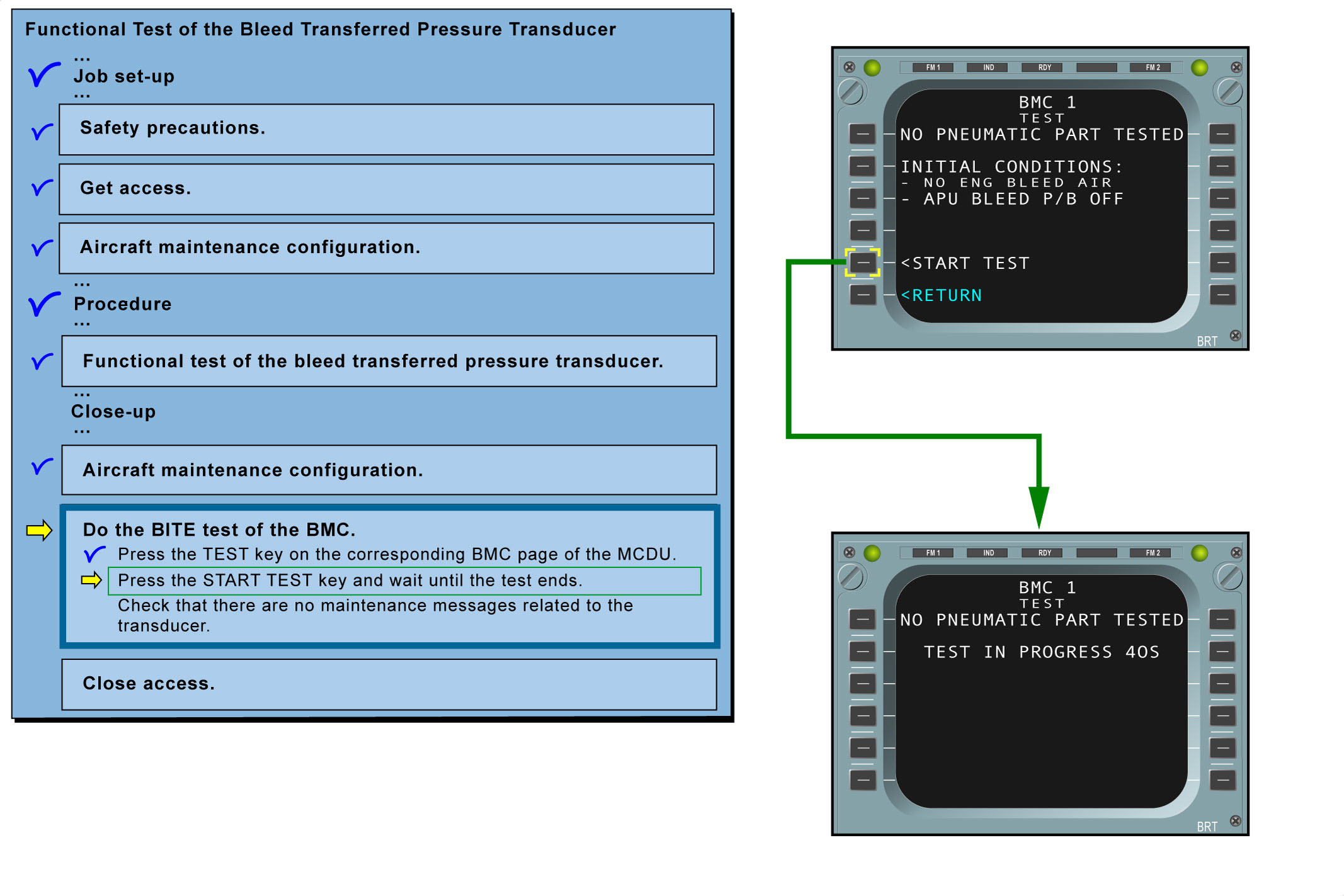Expand the Close-up section heading

(x=113, y=412)
